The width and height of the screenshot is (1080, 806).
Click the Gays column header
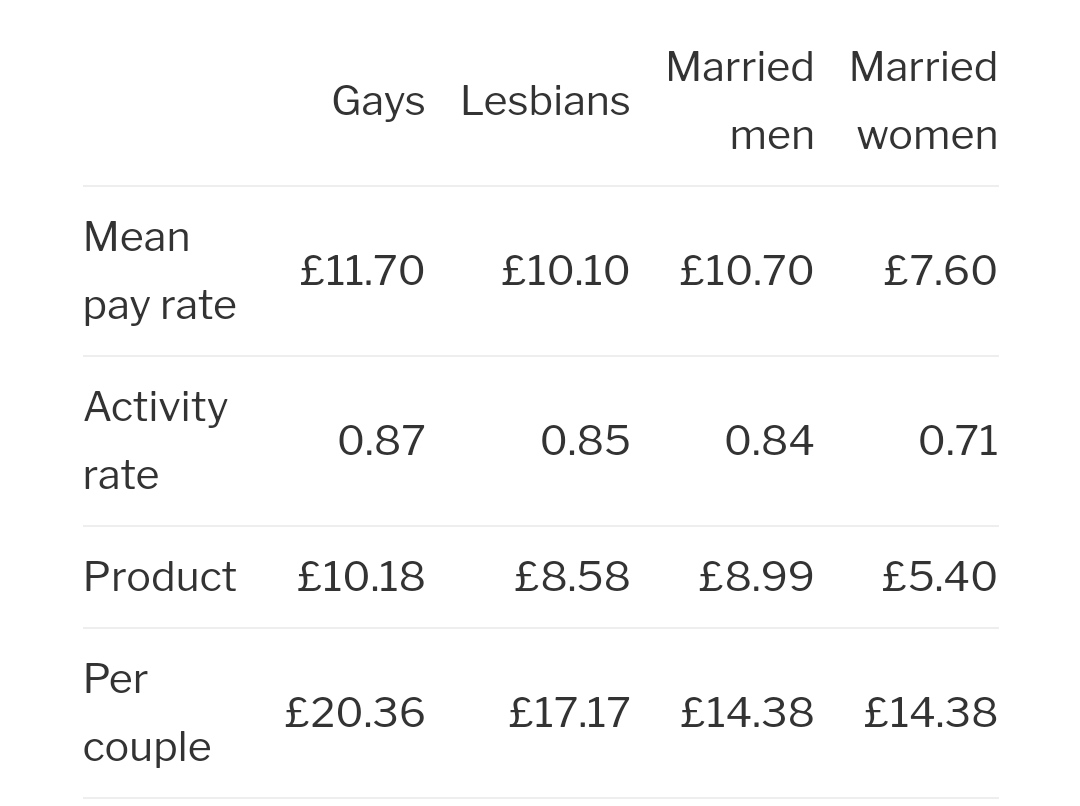pos(378,101)
